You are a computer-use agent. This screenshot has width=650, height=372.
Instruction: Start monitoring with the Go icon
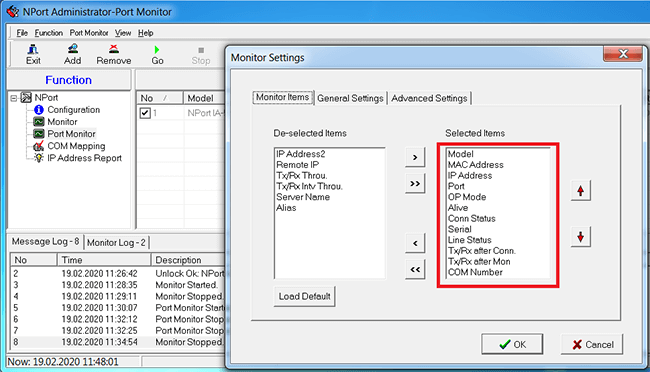tap(157, 54)
